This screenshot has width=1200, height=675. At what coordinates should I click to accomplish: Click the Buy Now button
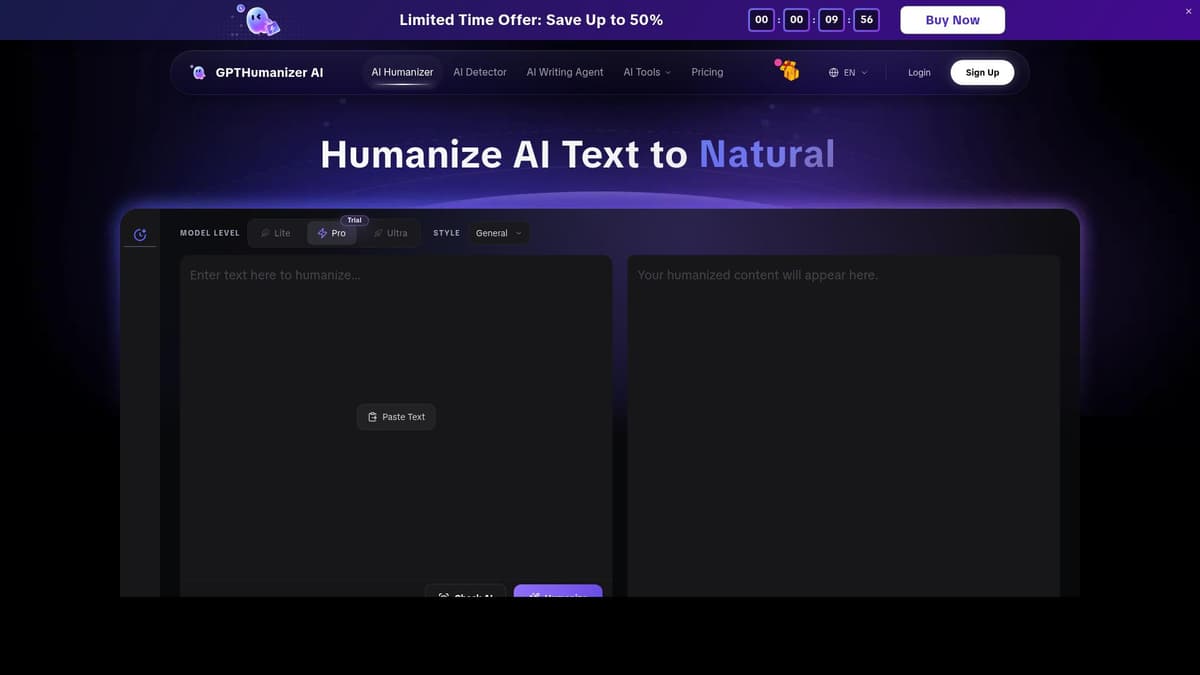(x=951, y=19)
